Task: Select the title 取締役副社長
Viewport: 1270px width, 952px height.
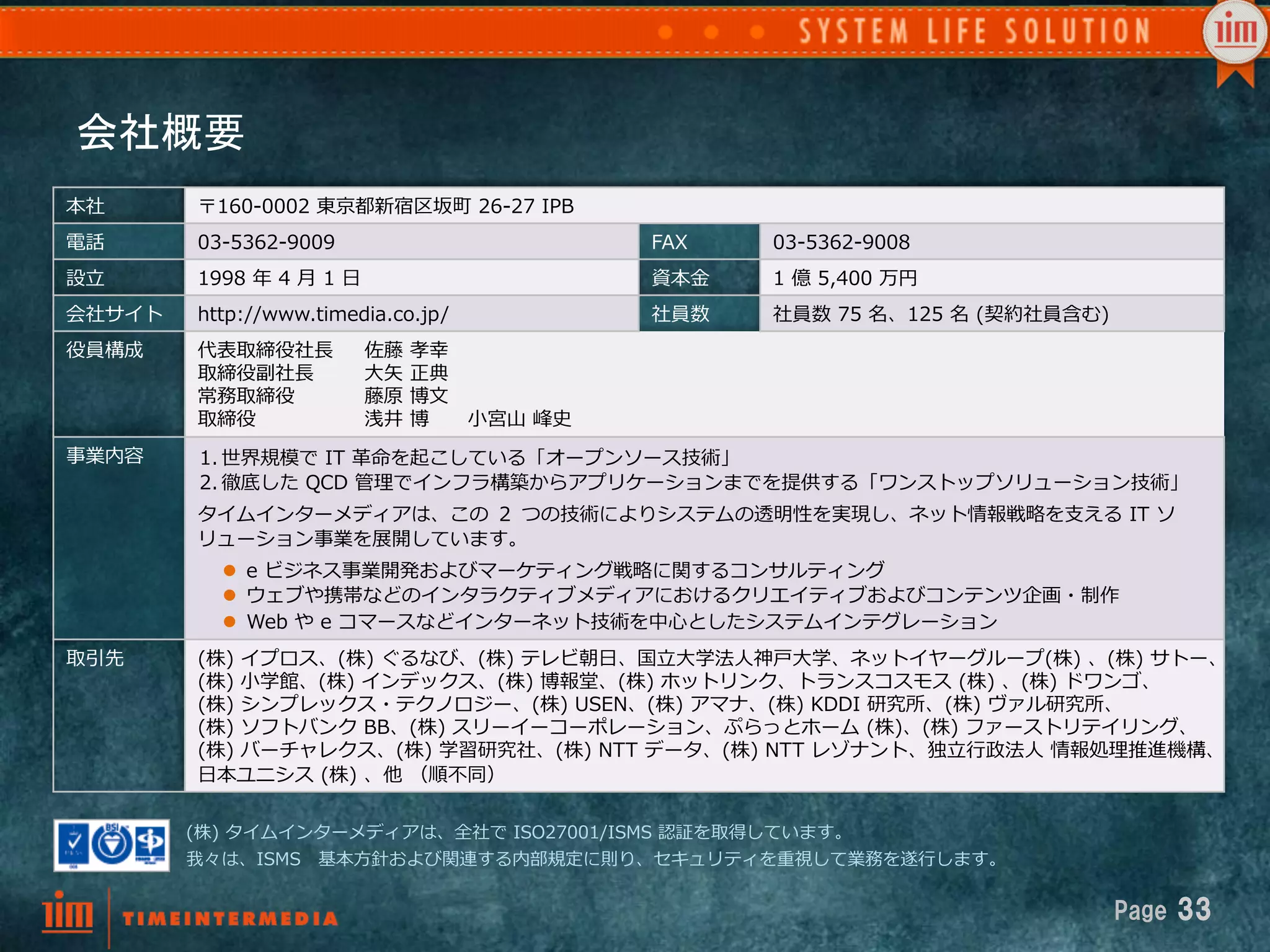Action: (x=255, y=372)
